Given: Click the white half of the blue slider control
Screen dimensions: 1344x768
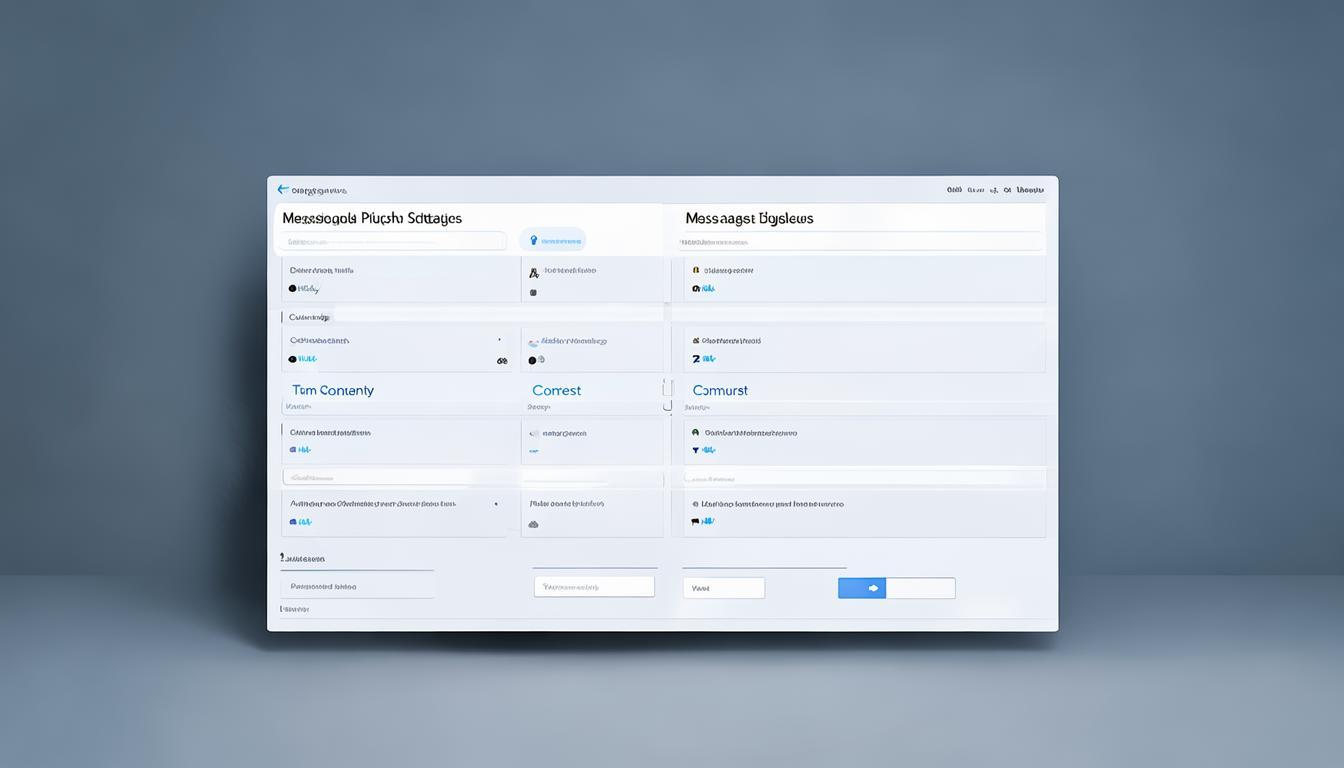Looking at the screenshot, I should click(x=920, y=588).
